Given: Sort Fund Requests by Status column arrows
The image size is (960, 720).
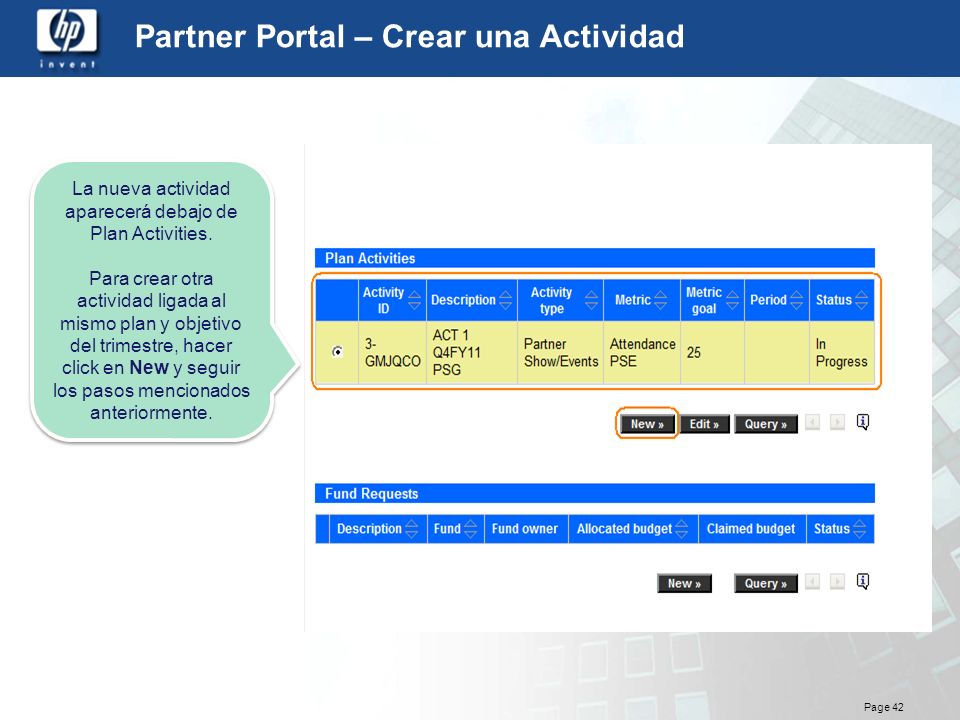Looking at the screenshot, I should point(860,529).
